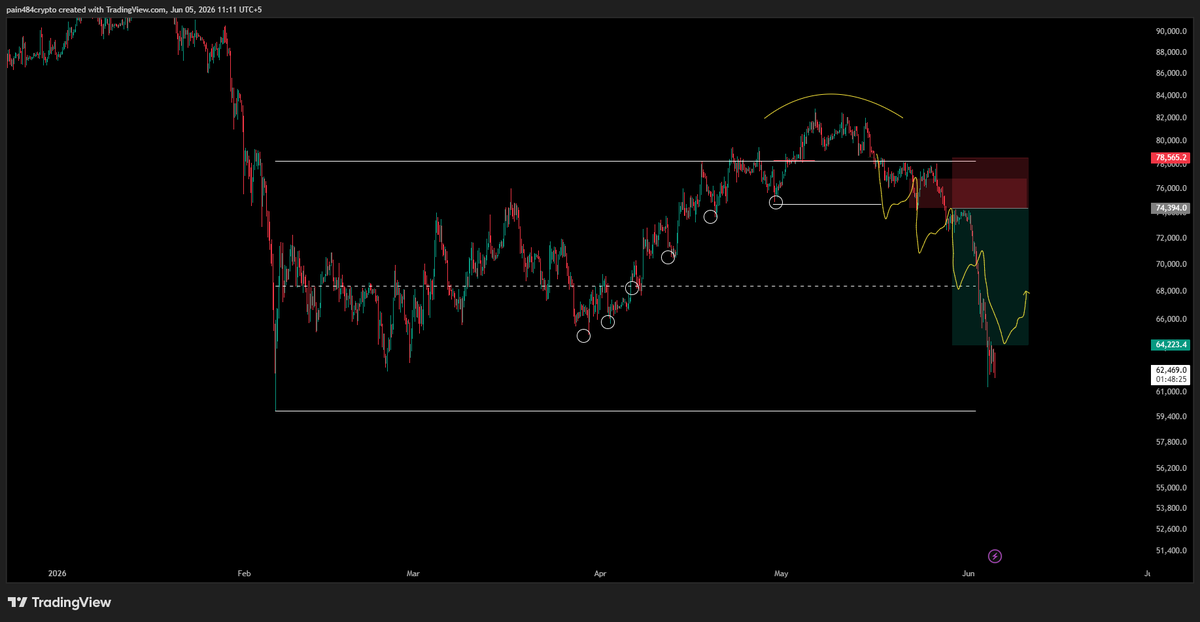Select the gray 74,394.0 price tag

[x=1171, y=208]
